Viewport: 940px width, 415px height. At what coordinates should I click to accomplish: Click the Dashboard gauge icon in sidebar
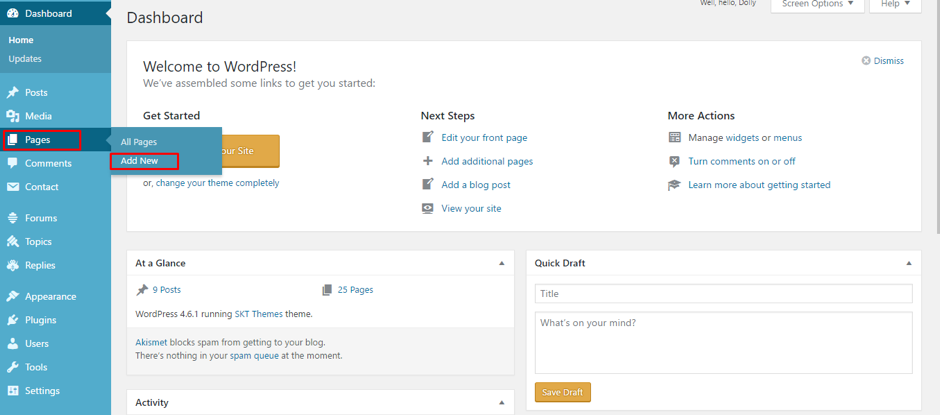[x=13, y=13]
